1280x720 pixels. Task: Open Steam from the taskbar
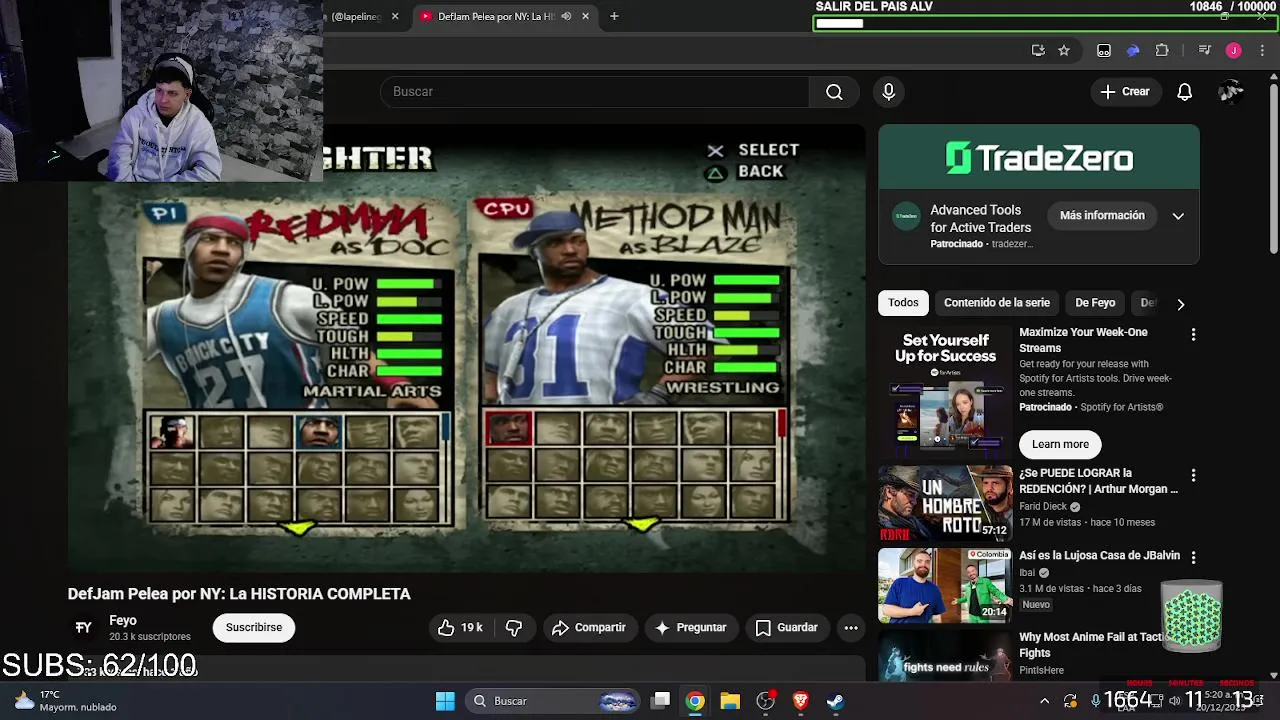(x=835, y=701)
